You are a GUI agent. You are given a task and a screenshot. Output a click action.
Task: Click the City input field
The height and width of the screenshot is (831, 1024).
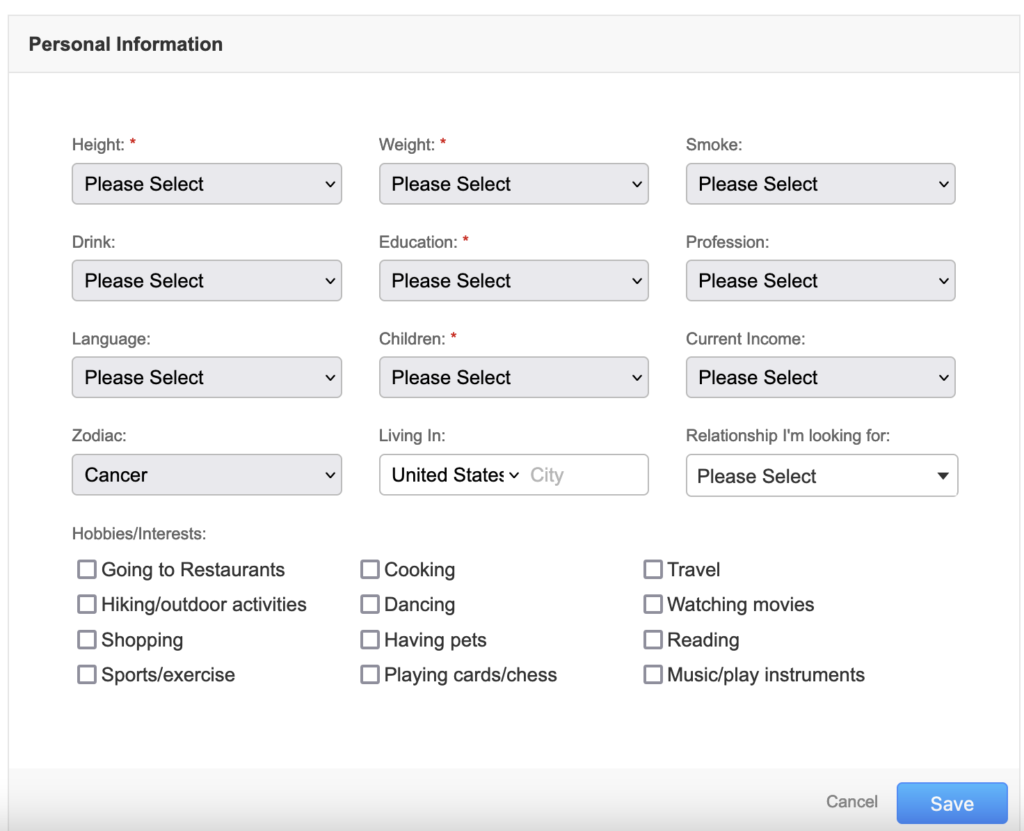[584, 475]
